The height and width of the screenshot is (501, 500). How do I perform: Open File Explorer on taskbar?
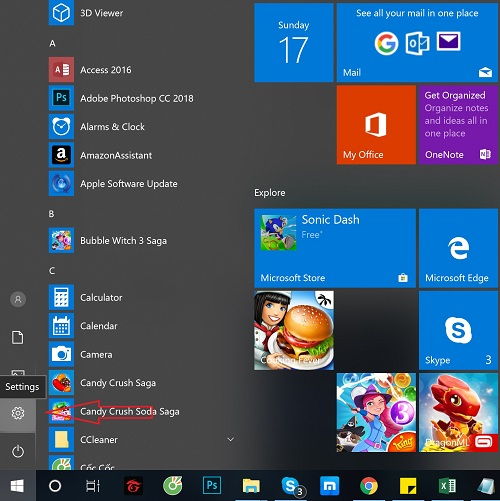click(251, 486)
